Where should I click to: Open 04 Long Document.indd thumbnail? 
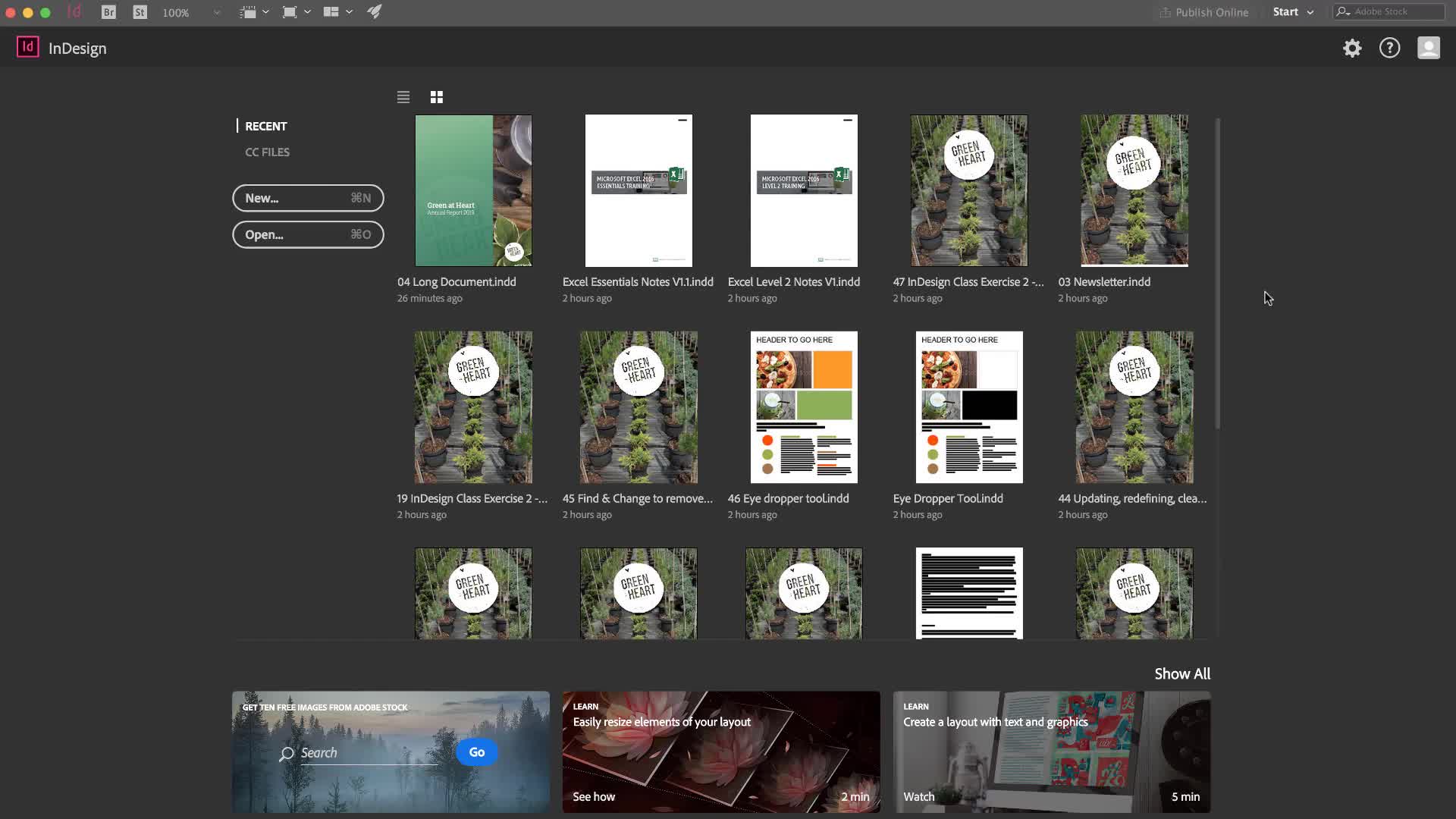[473, 190]
